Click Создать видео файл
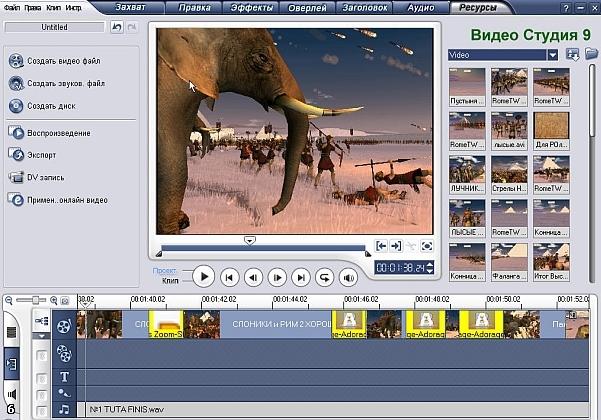Image resolution: width=601 pixels, height=420 pixels. (64, 61)
